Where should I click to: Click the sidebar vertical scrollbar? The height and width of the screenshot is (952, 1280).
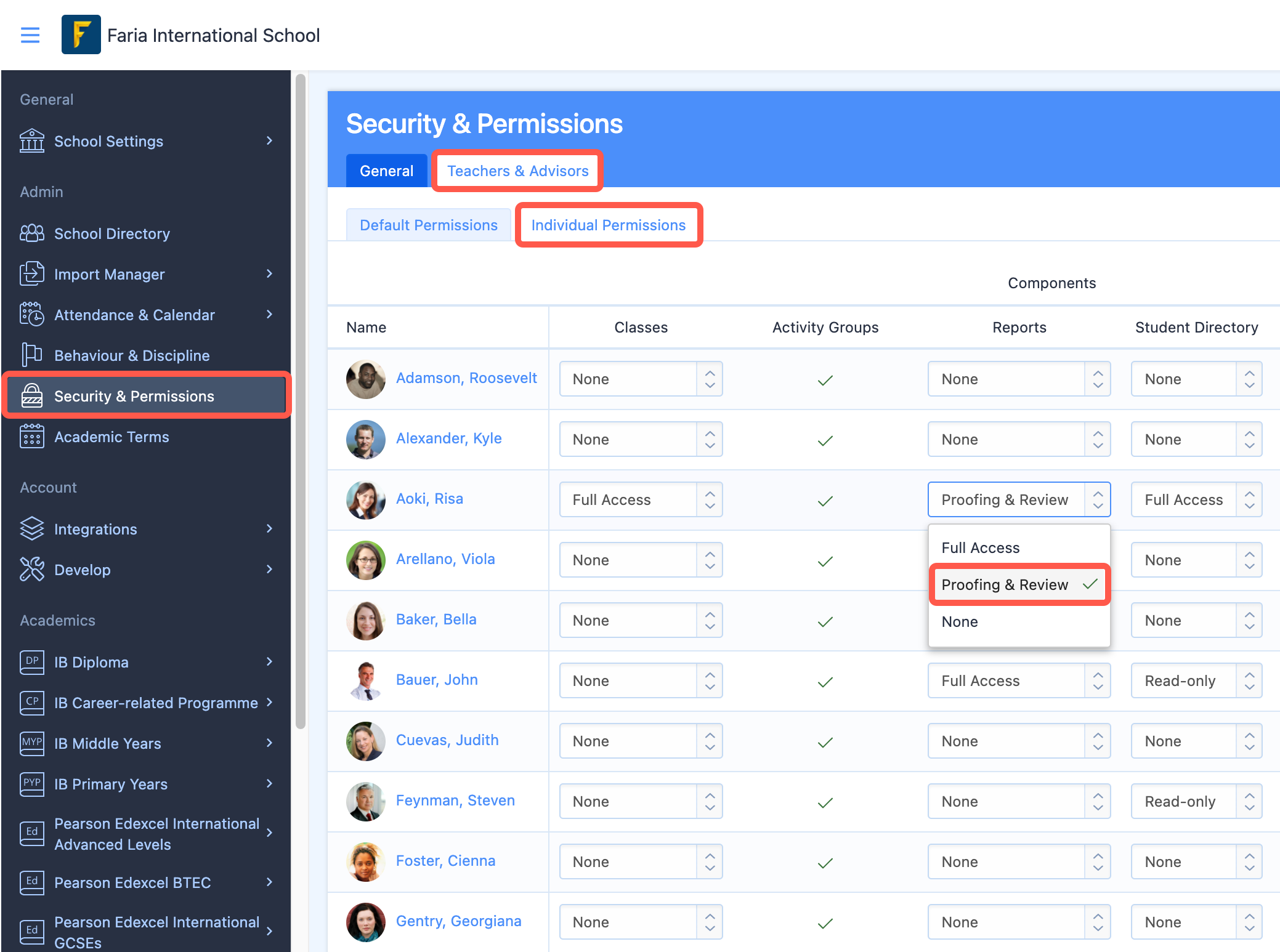pos(301,400)
